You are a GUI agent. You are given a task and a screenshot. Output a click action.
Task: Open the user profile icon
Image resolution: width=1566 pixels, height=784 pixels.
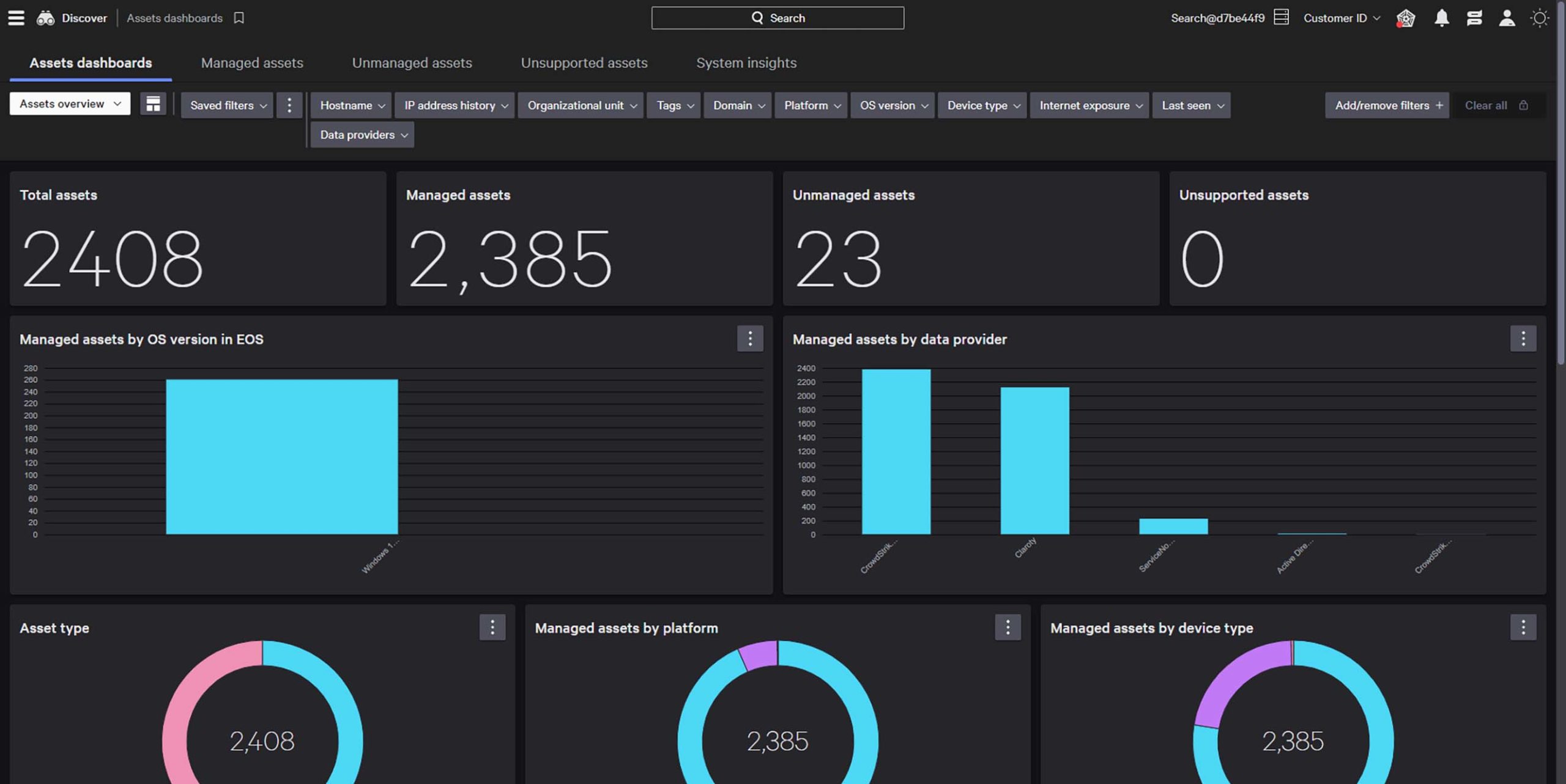pyautogui.click(x=1507, y=18)
